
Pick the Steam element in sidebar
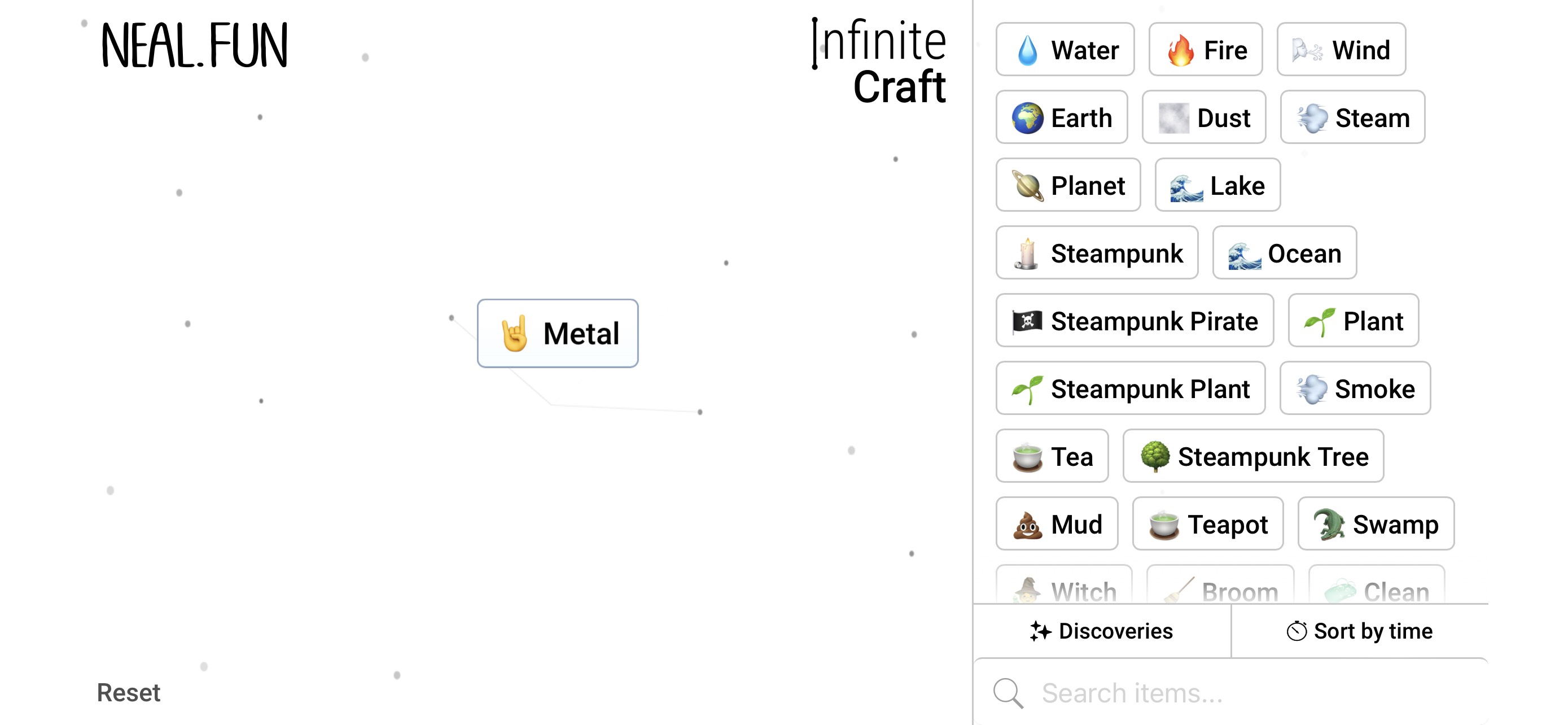1352,117
